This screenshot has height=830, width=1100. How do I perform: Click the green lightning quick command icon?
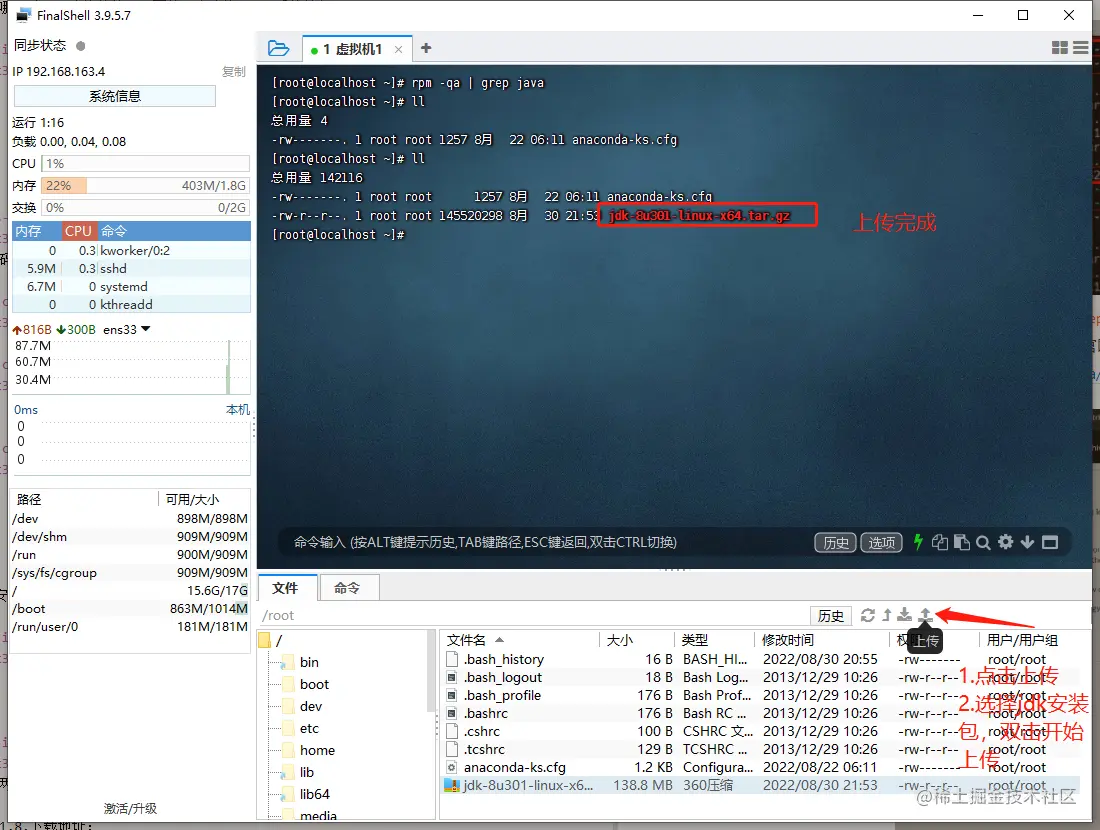tap(918, 542)
